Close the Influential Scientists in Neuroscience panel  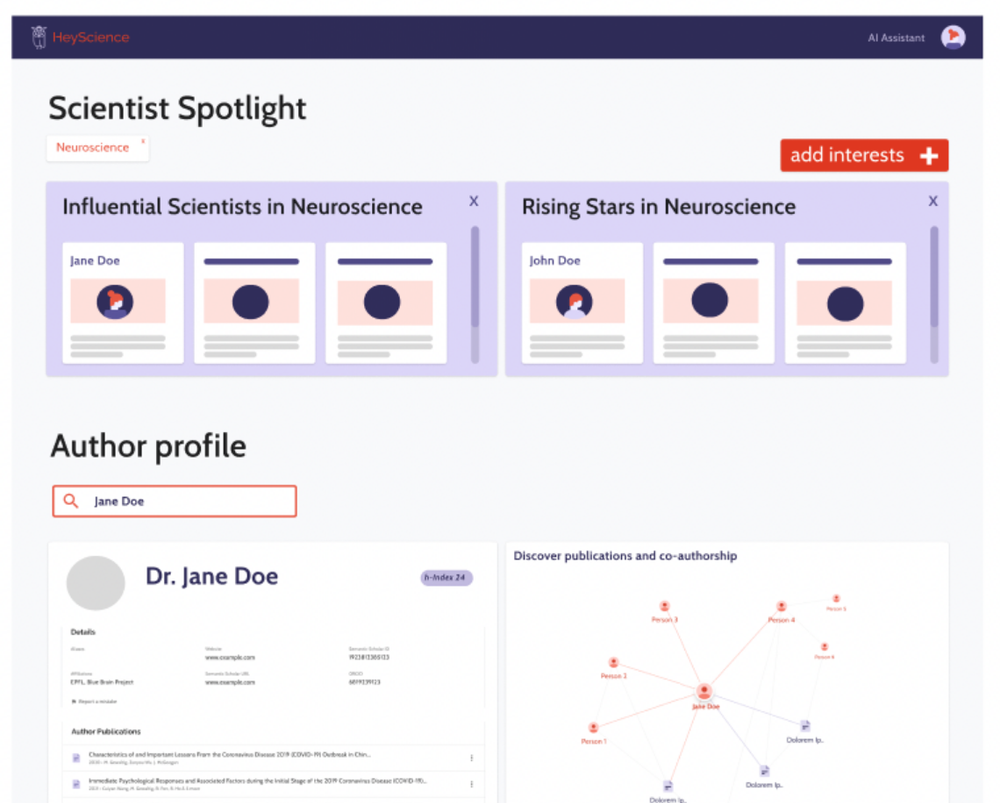474,201
